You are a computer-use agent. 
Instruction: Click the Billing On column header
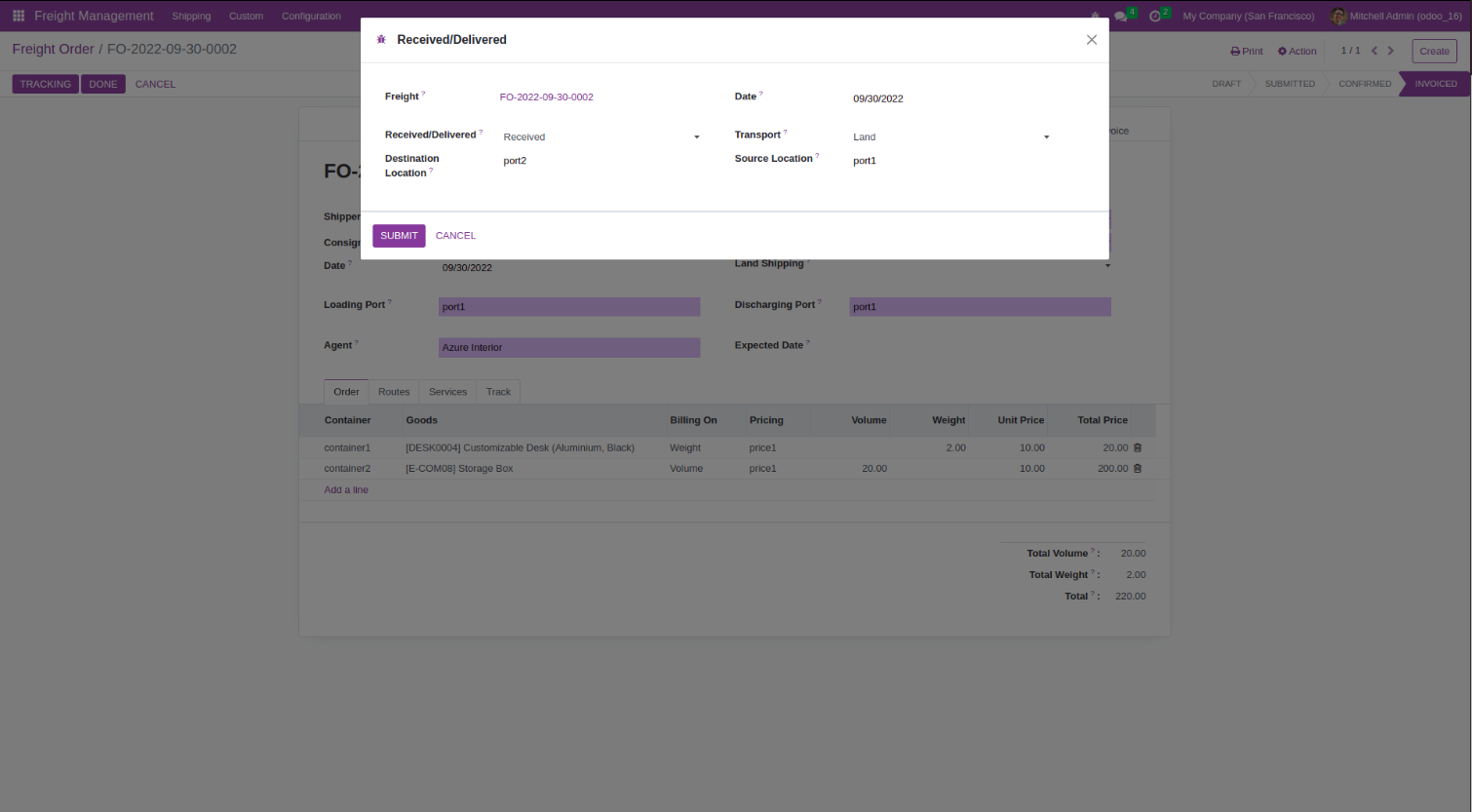click(x=693, y=420)
